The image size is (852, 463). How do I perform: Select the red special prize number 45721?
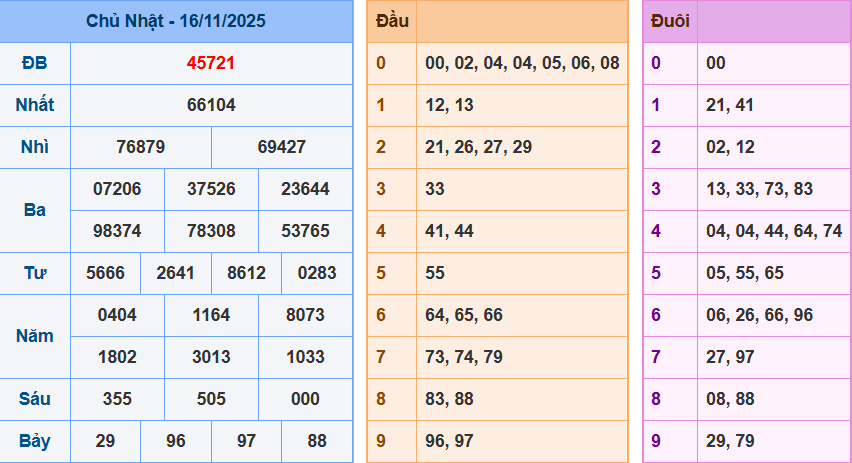pos(211,63)
